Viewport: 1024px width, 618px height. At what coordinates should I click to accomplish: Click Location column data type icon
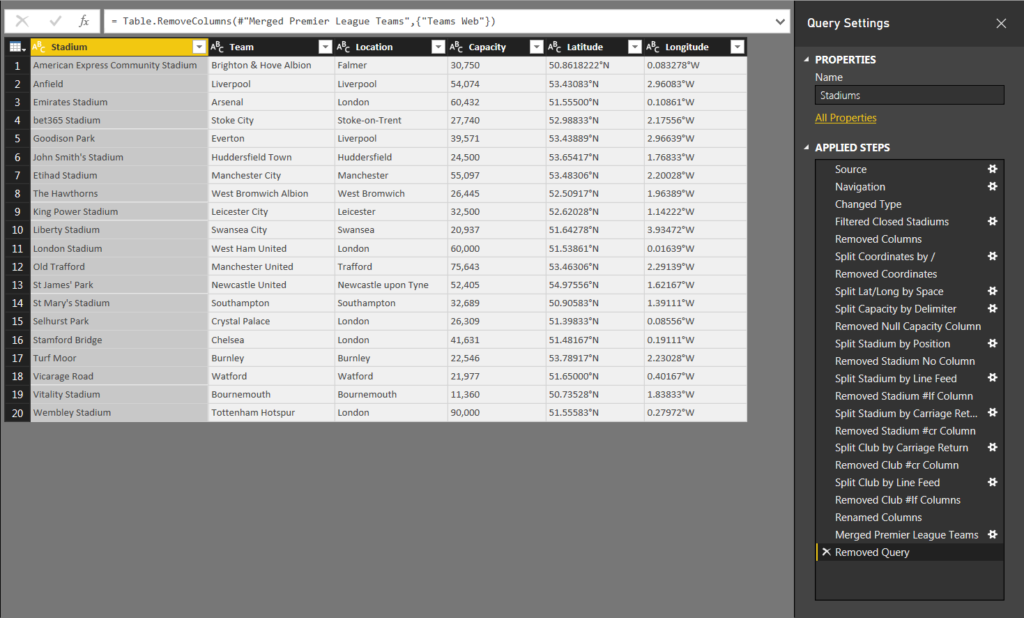click(344, 47)
